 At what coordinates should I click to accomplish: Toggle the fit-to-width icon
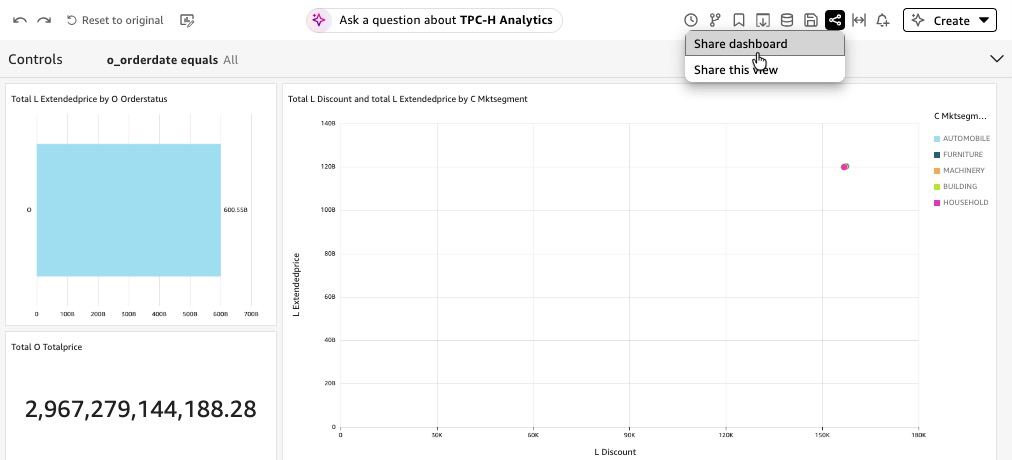(x=858, y=20)
